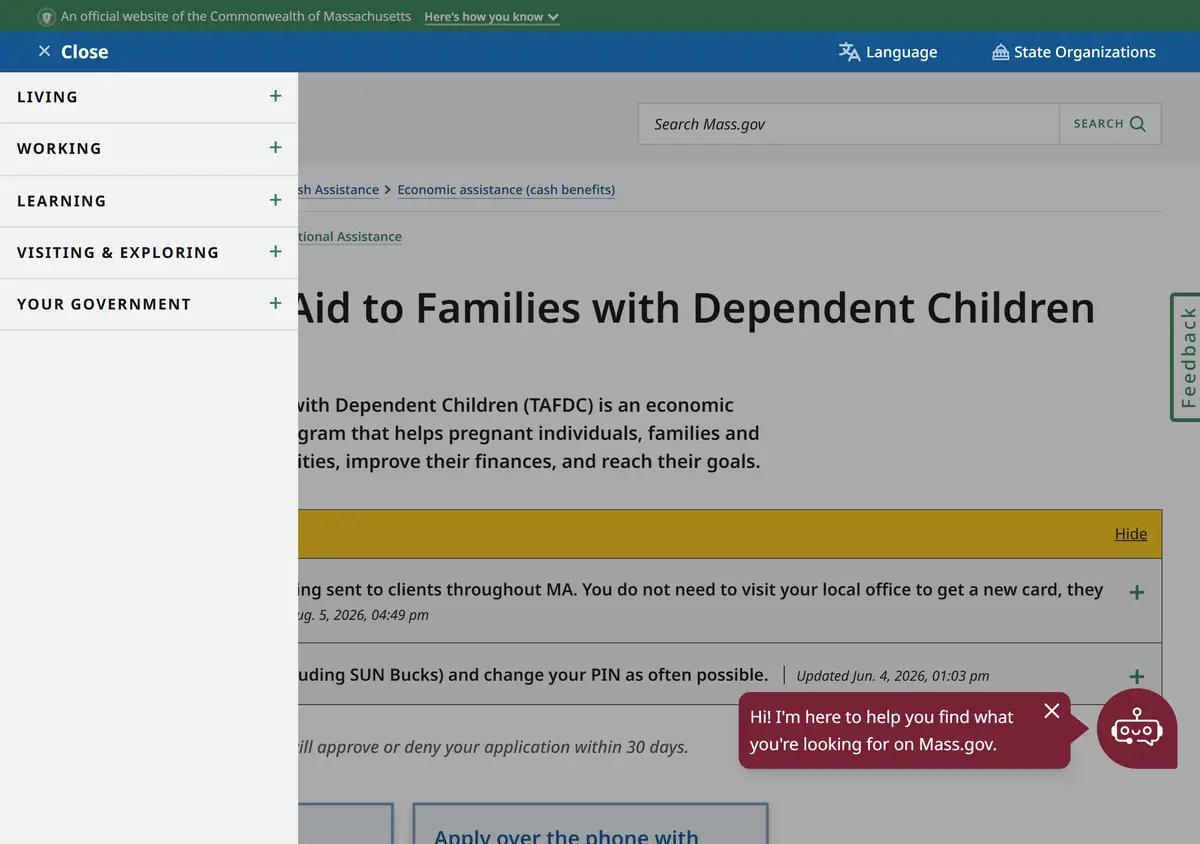Click the official Commonwealth website banner text
1200x844 pixels.
[x=236, y=17]
